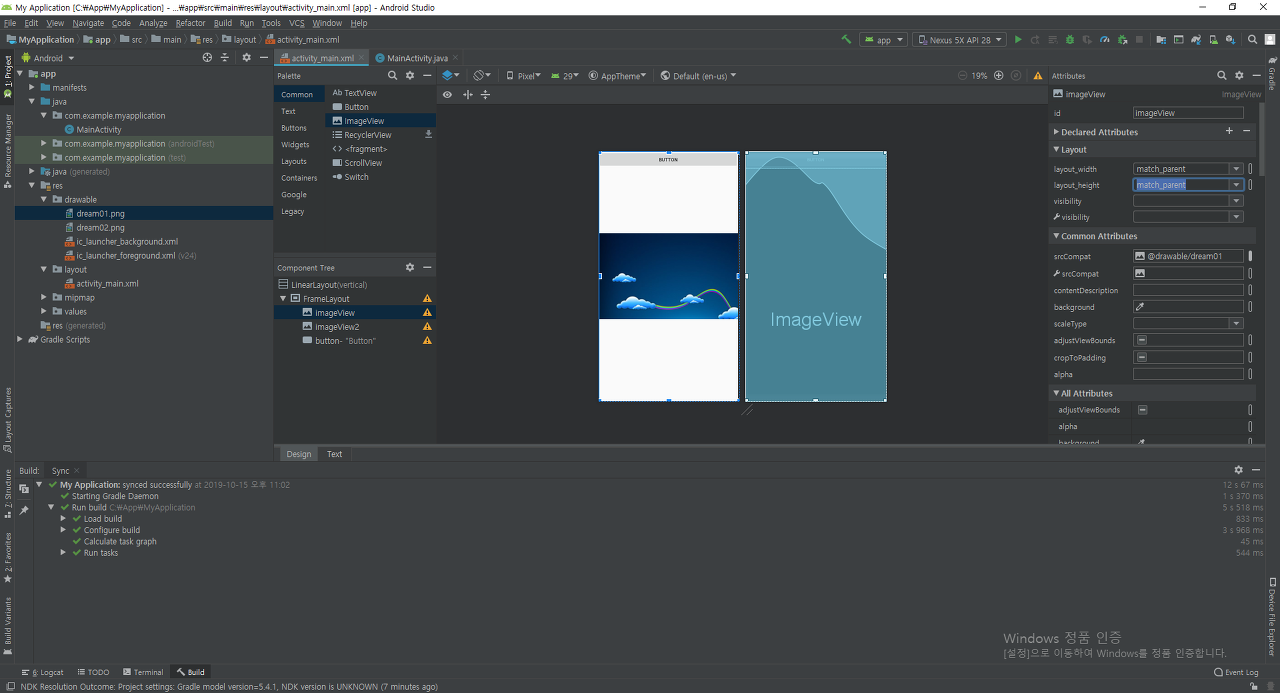Click the alpha input field in Common Attributes
Screen dimensions: 1280x693
pyautogui.click(x=1188, y=374)
